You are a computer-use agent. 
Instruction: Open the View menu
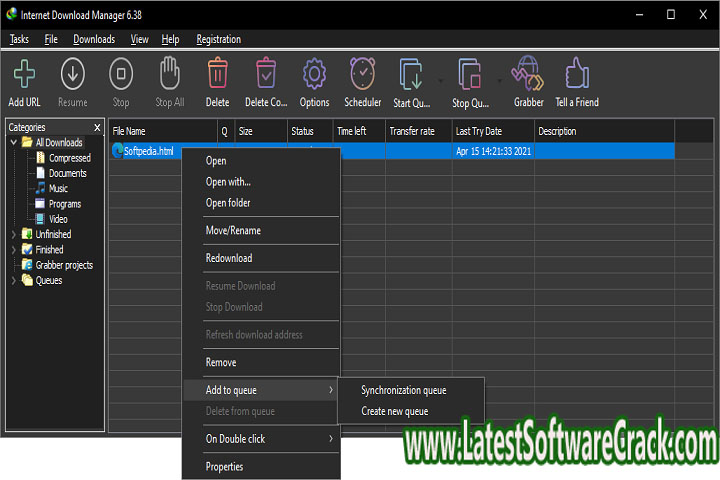140,39
